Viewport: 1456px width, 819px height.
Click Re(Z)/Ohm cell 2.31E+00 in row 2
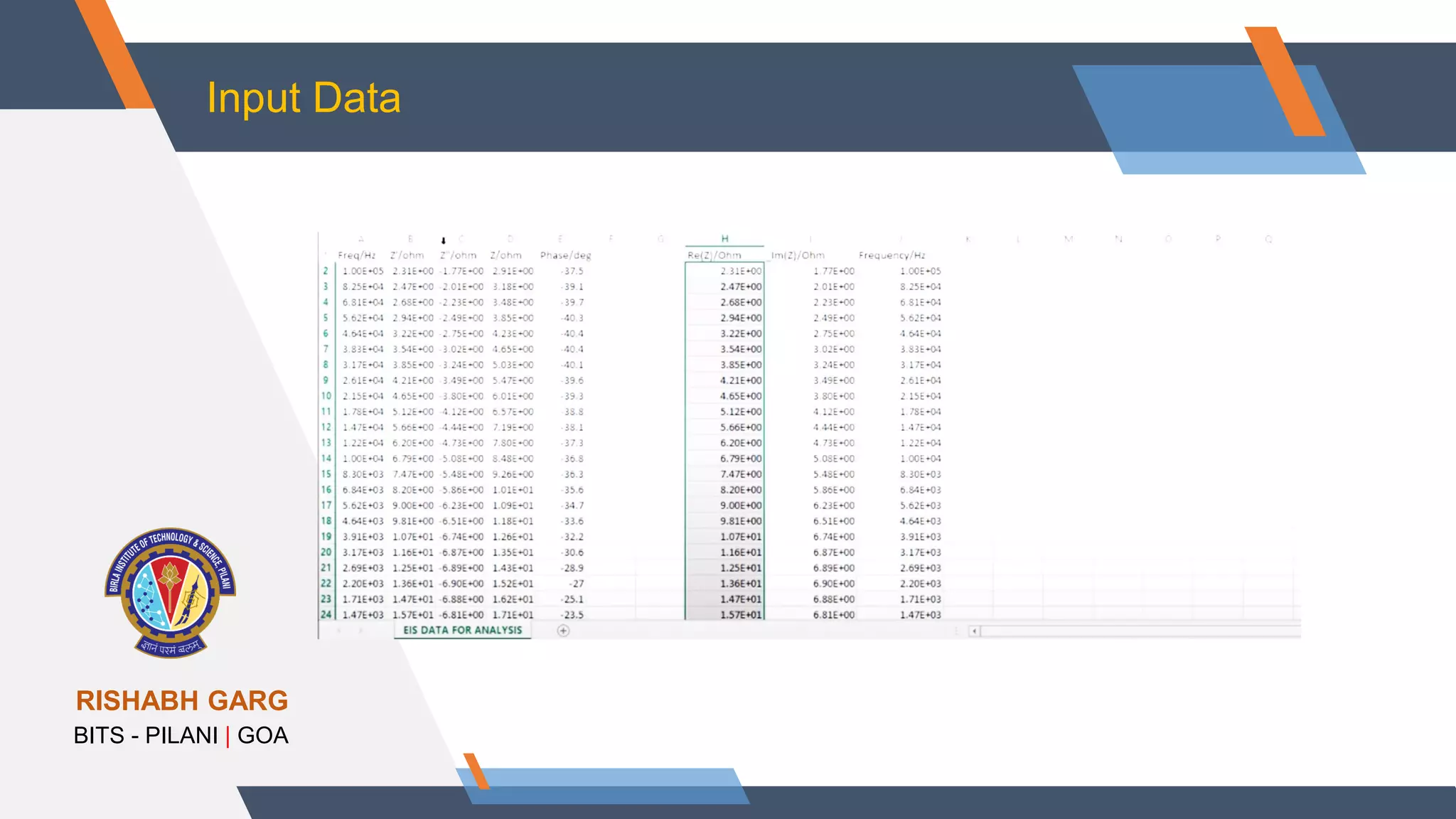pyautogui.click(x=740, y=271)
